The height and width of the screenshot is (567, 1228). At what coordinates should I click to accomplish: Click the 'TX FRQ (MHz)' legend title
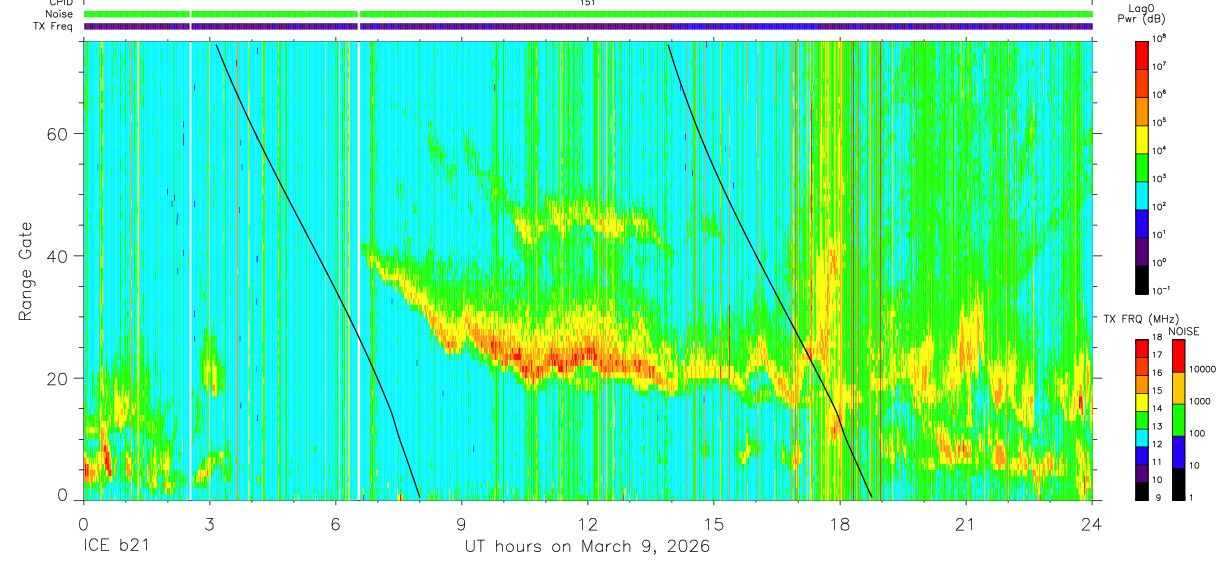(x=1144, y=318)
